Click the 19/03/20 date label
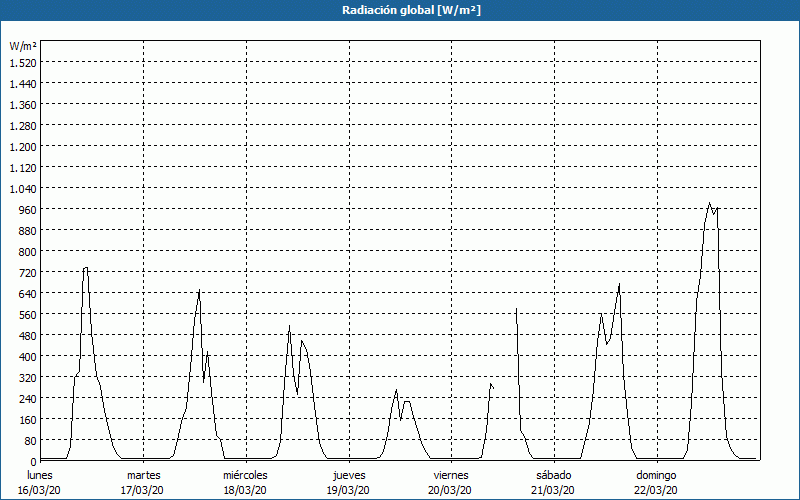800x500 pixels. tap(348, 490)
